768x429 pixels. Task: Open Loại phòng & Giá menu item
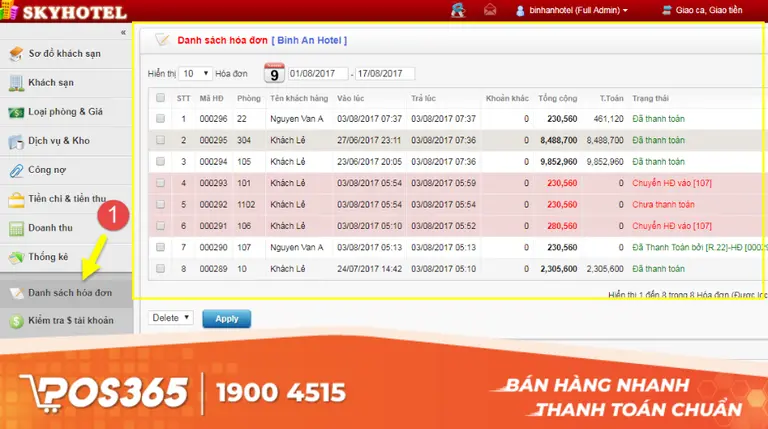[65, 112]
